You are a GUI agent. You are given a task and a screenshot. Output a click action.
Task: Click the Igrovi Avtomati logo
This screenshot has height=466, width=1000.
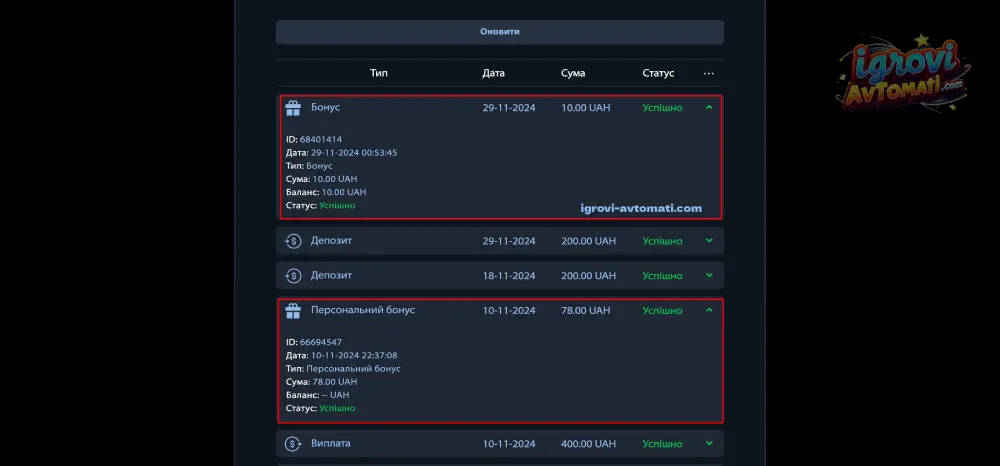(904, 75)
